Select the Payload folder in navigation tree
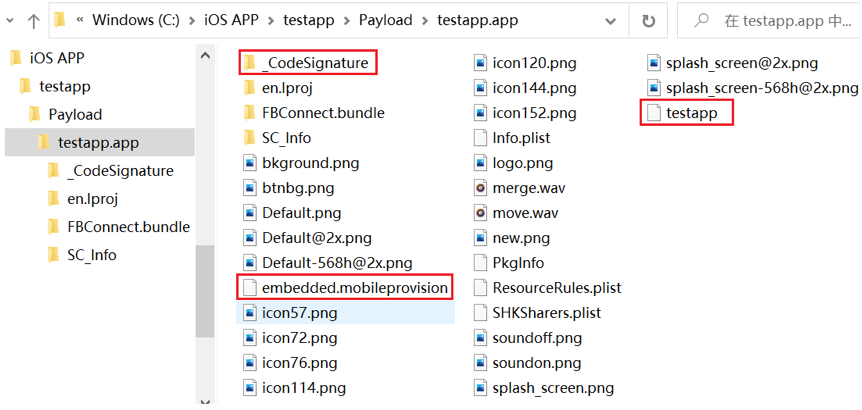Screen dimensions: 862x410 74,114
